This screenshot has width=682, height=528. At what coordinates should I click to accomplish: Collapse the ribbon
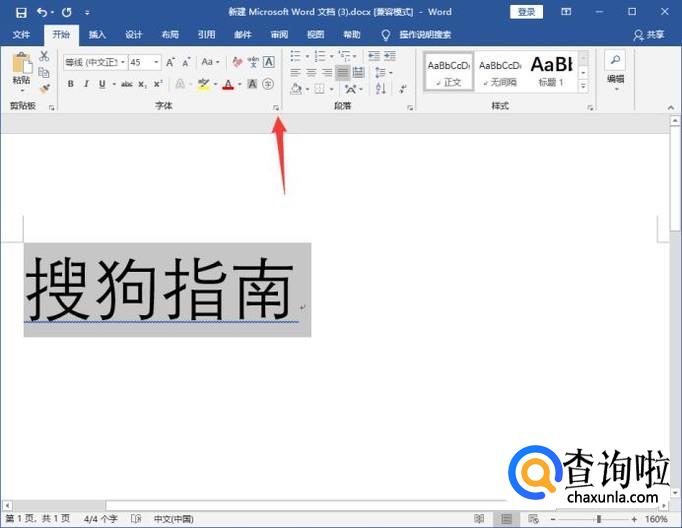click(671, 107)
